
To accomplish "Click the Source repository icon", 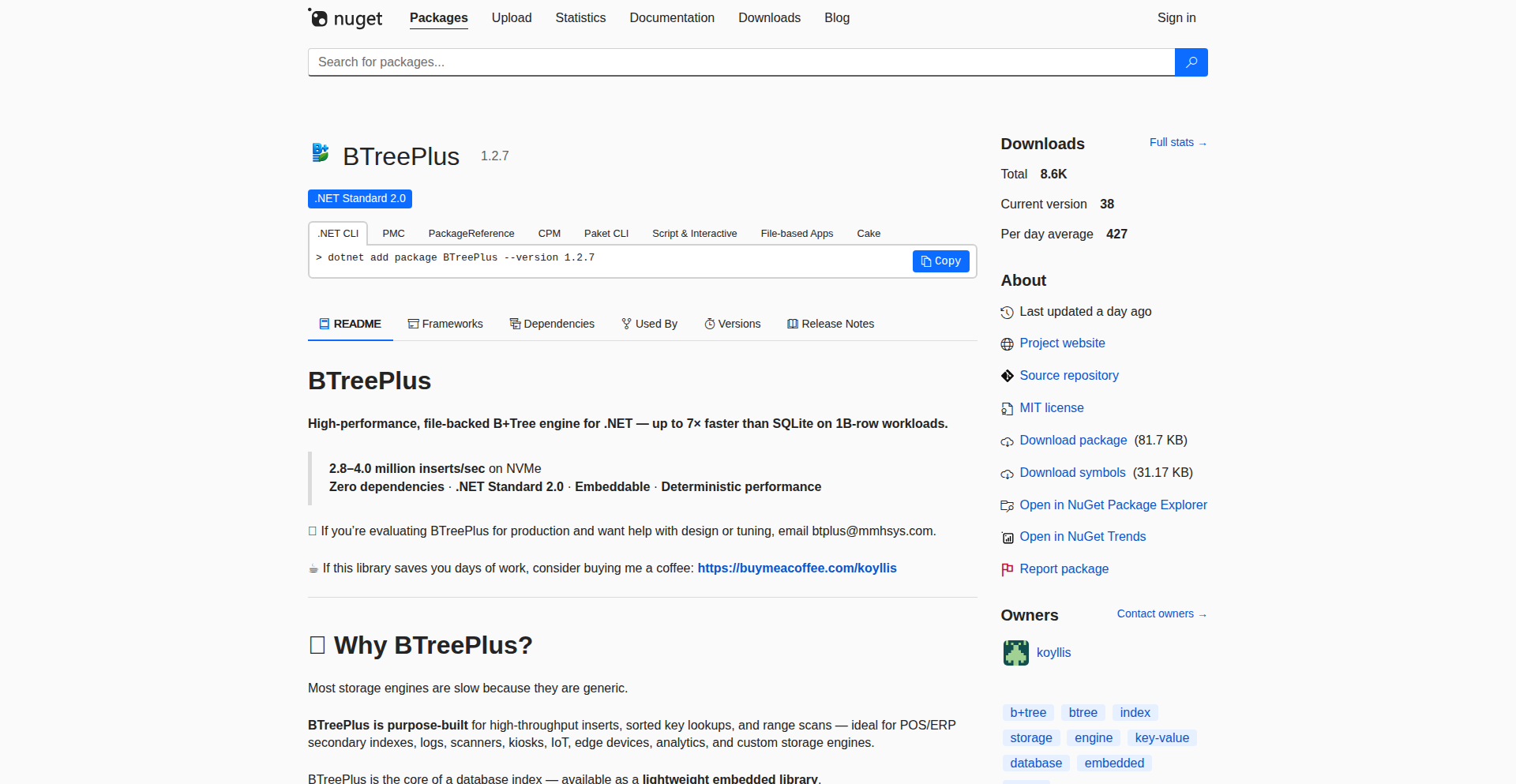I will point(1007,376).
